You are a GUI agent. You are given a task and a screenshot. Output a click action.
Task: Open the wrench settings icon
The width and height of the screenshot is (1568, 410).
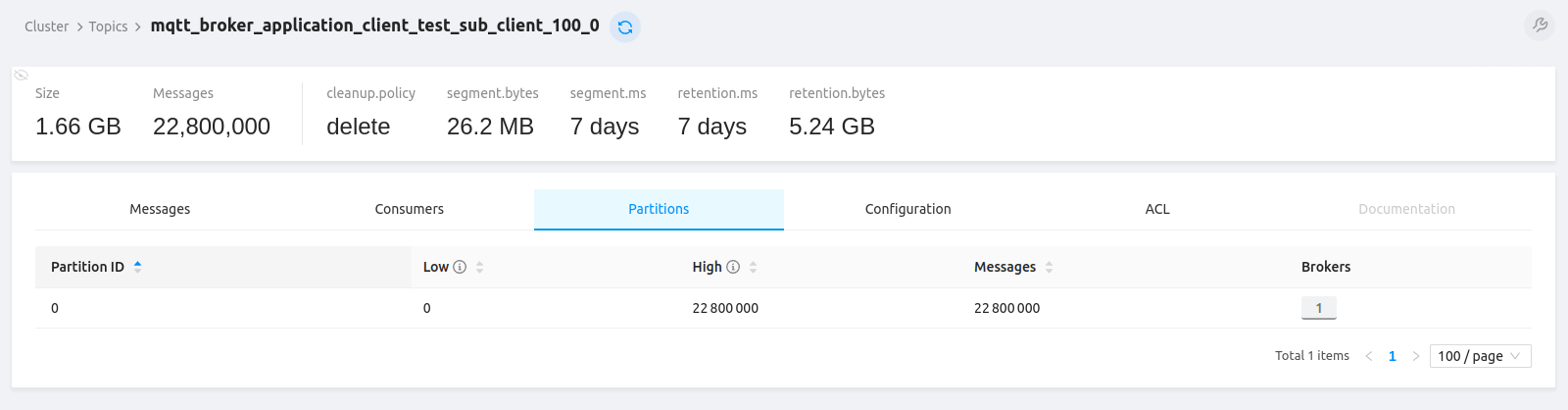pyautogui.click(x=1540, y=26)
